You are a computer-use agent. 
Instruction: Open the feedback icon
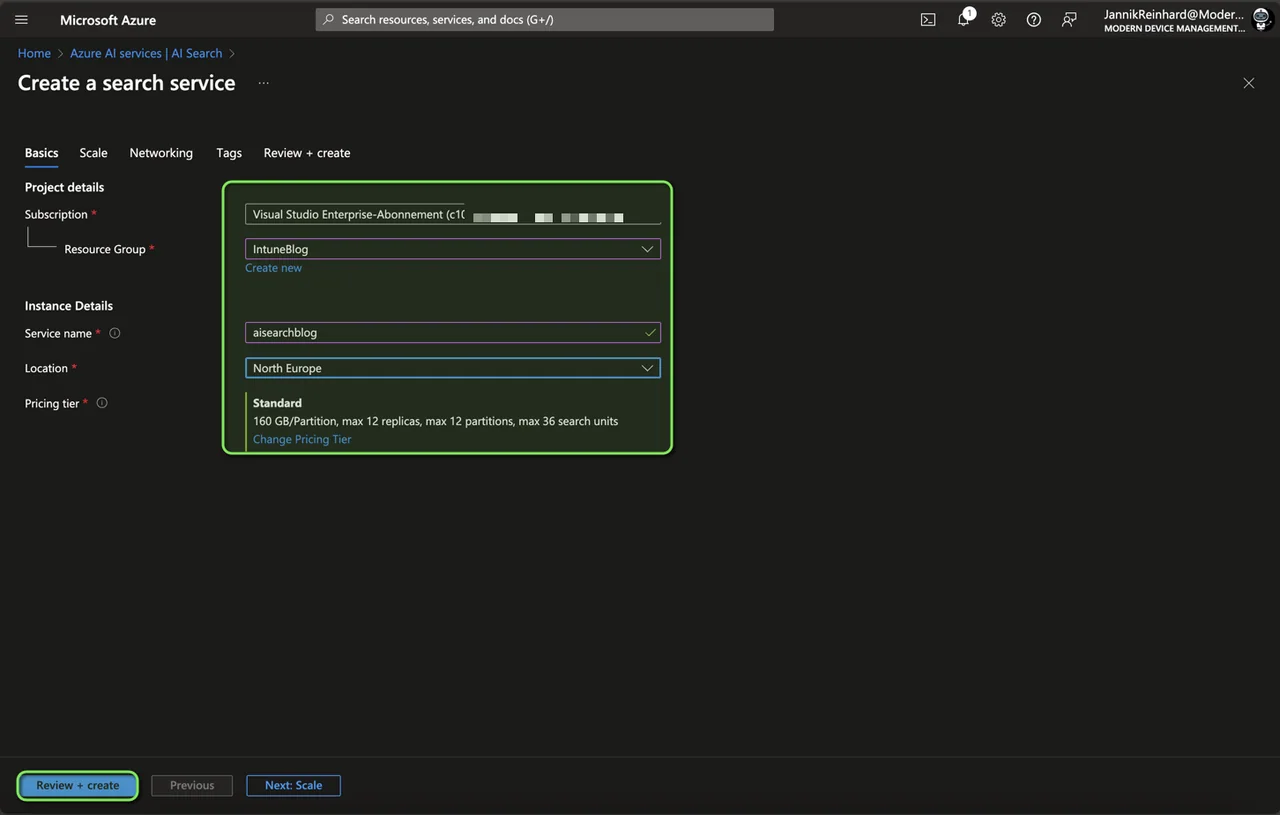[x=1069, y=20]
